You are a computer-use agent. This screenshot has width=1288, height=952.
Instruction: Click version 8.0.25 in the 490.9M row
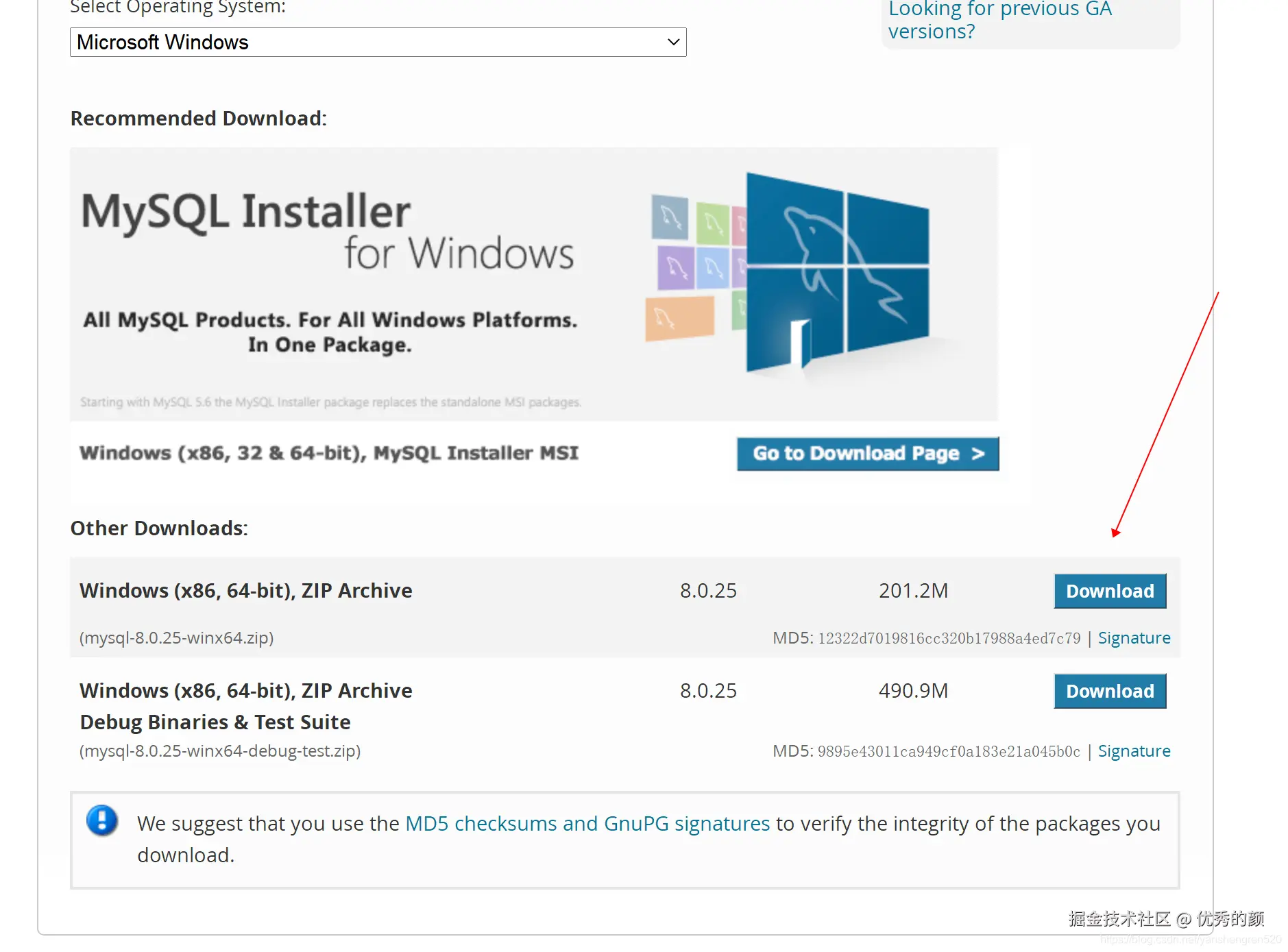pos(708,691)
